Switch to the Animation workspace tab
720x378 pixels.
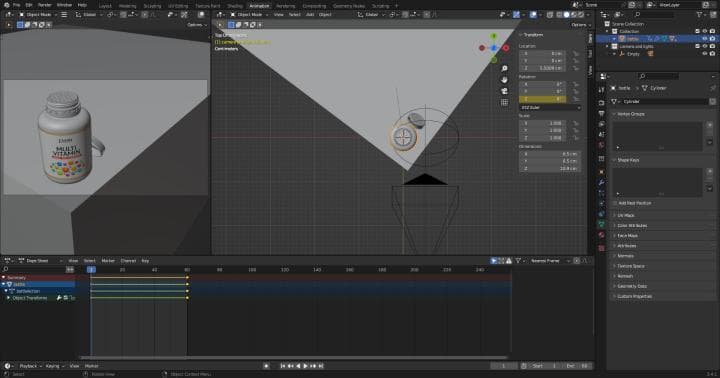point(259,6)
